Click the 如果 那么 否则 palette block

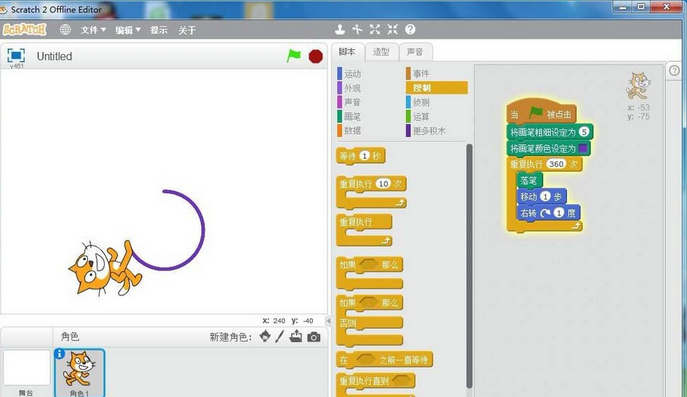click(x=369, y=320)
